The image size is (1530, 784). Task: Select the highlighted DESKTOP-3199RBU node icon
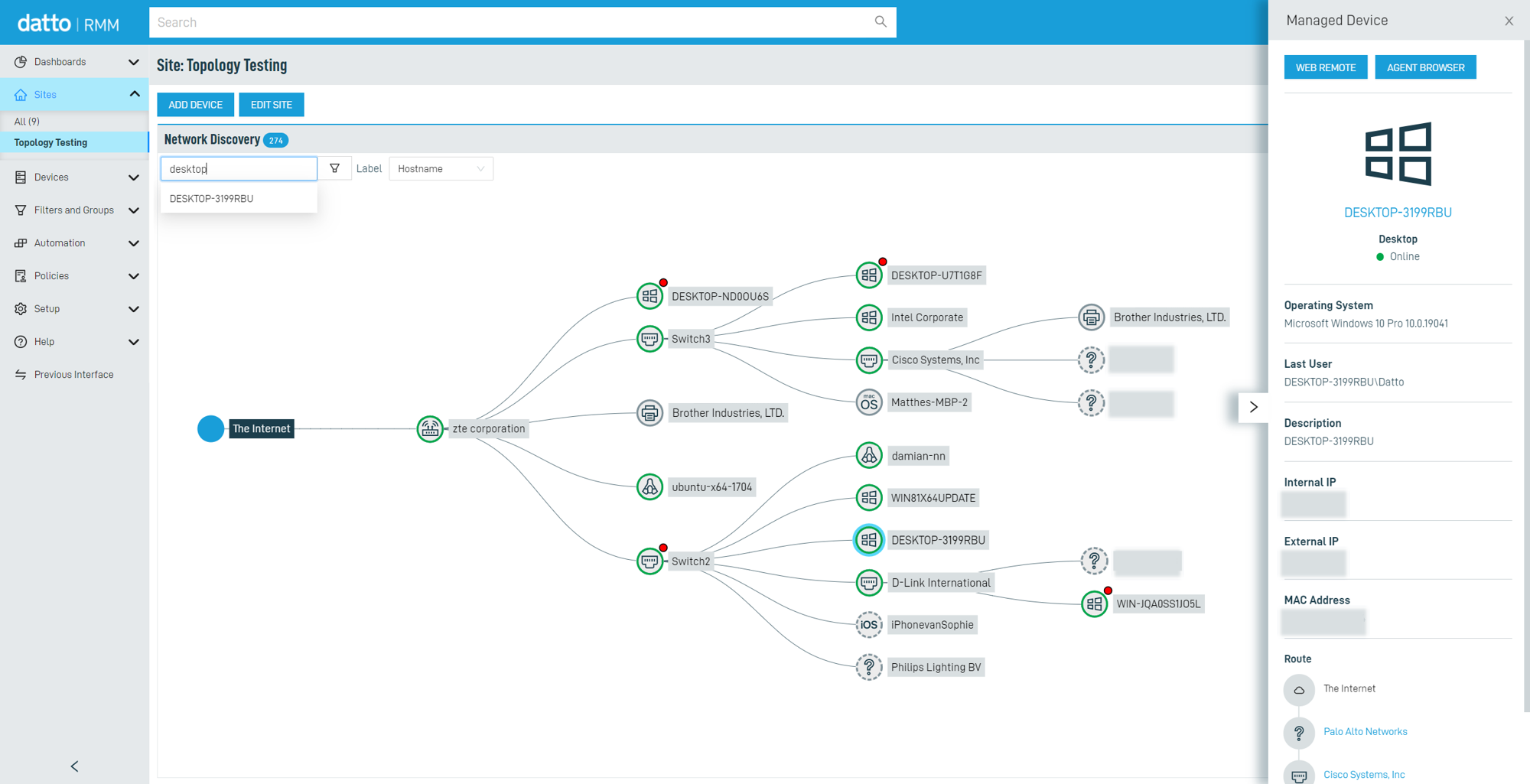tap(869, 540)
